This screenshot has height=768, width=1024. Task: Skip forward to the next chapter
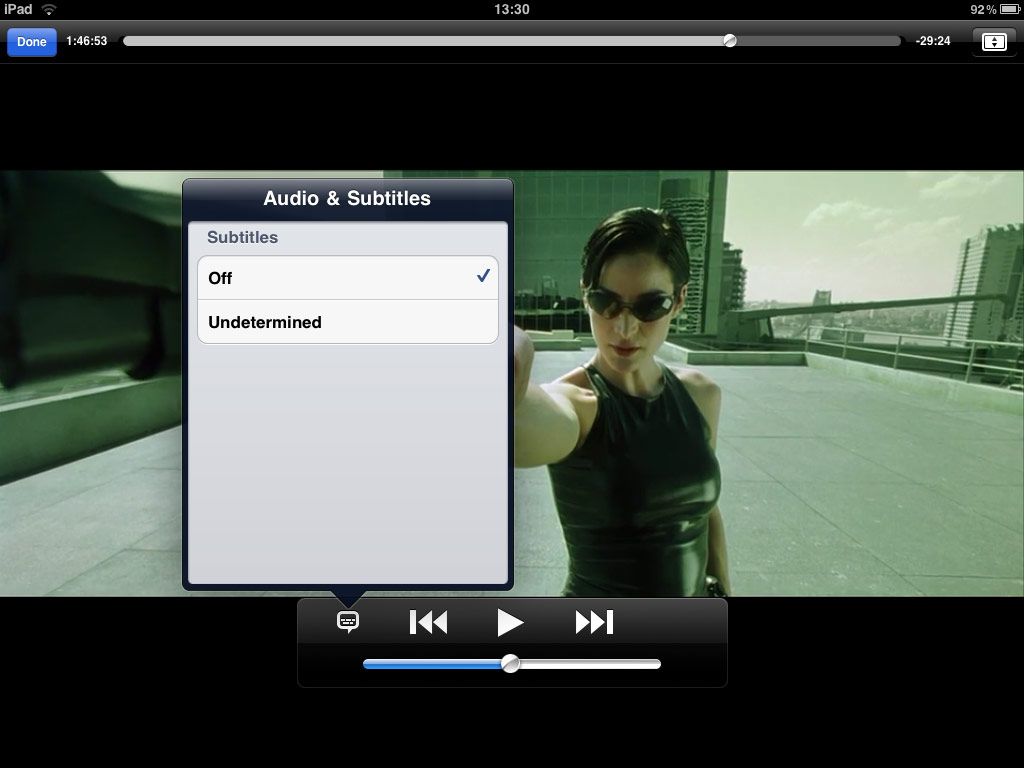tap(594, 622)
